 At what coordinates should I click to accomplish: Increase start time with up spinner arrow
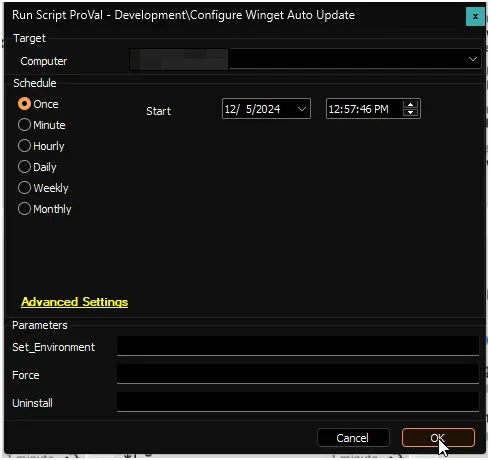click(x=410, y=105)
